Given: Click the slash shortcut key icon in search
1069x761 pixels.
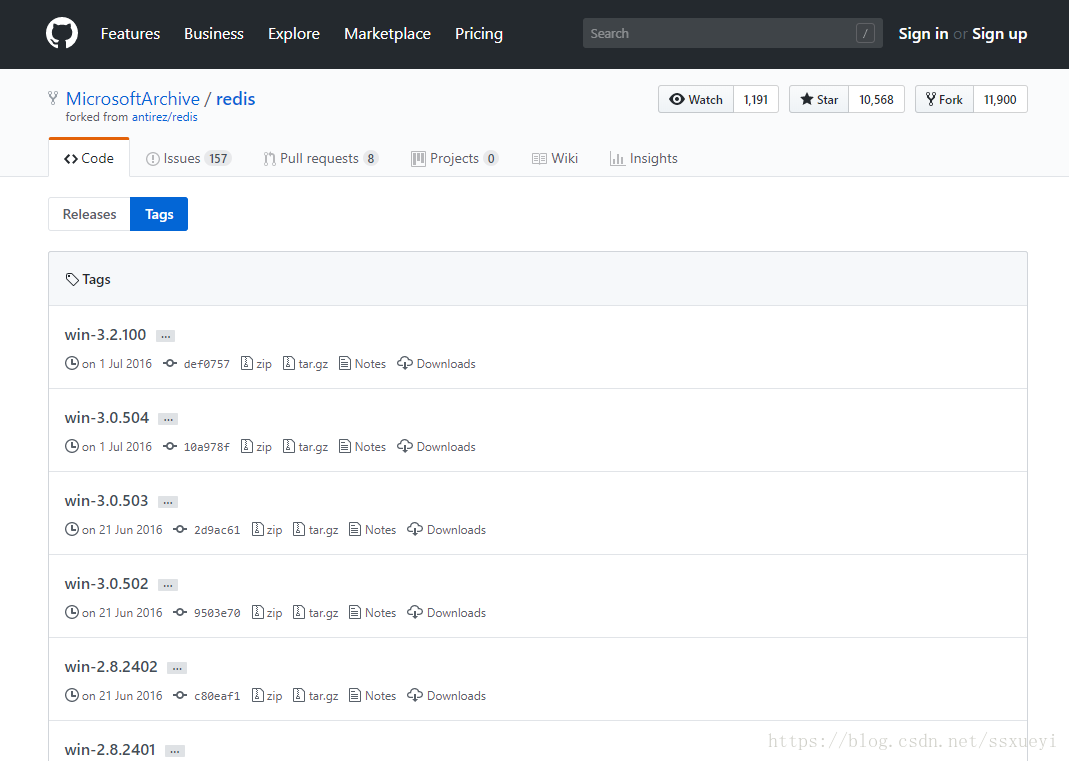Looking at the screenshot, I should pos(865,33).
